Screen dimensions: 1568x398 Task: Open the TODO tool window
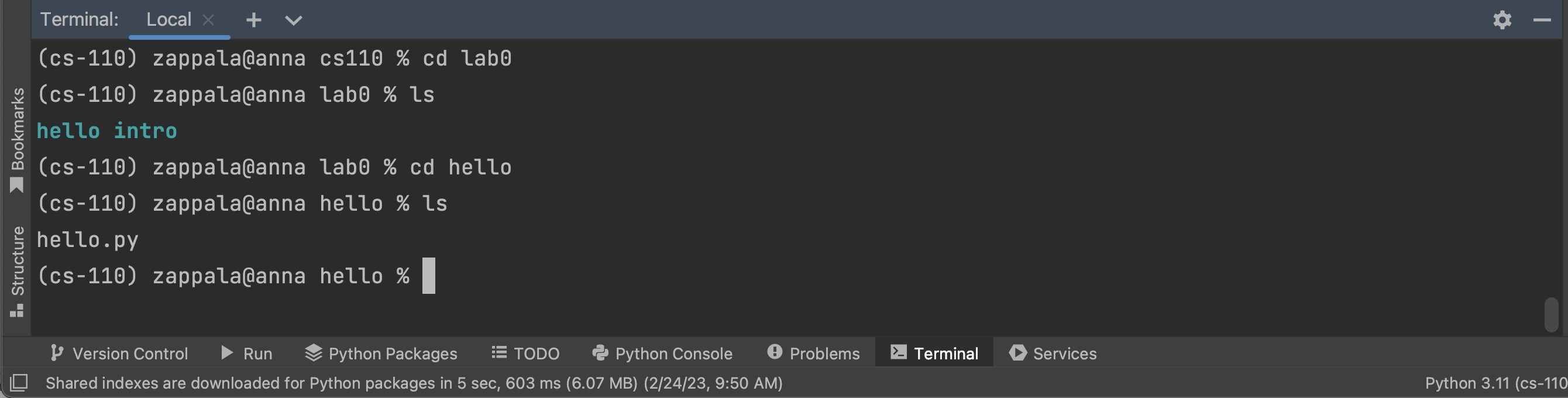(x=525, y=354)
